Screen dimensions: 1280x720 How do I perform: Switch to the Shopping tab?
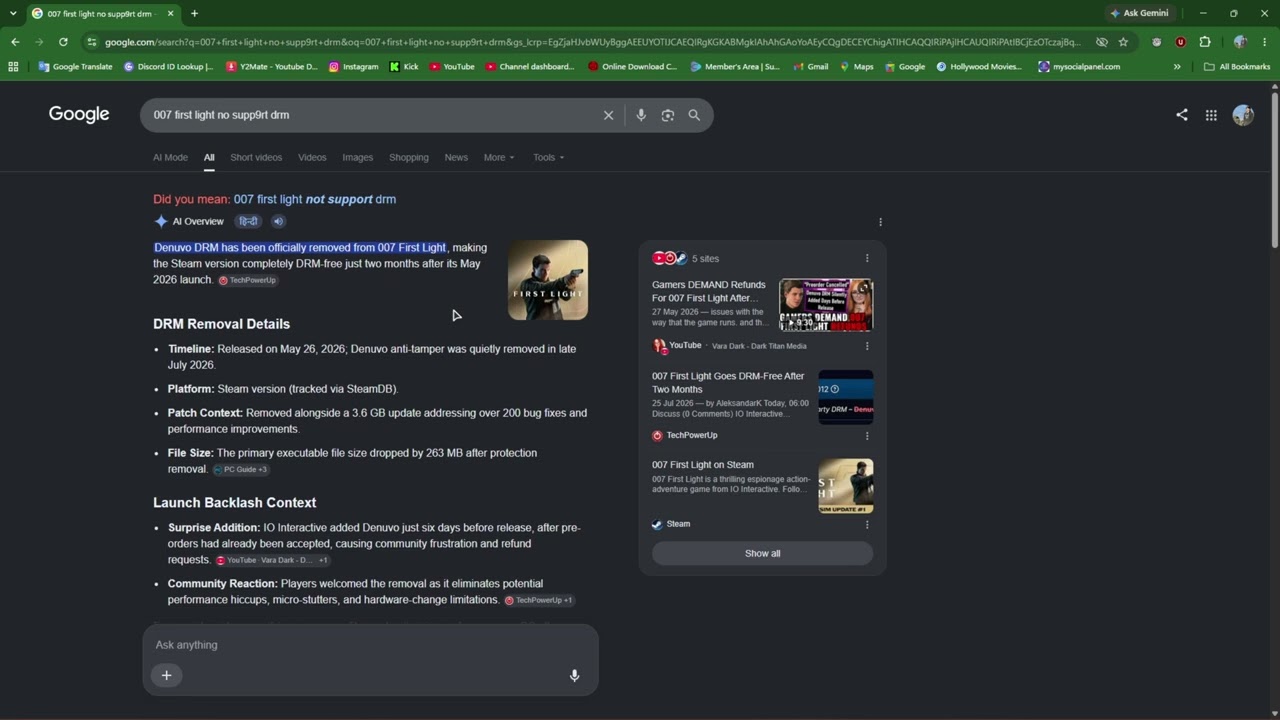(x=408, y=157)
